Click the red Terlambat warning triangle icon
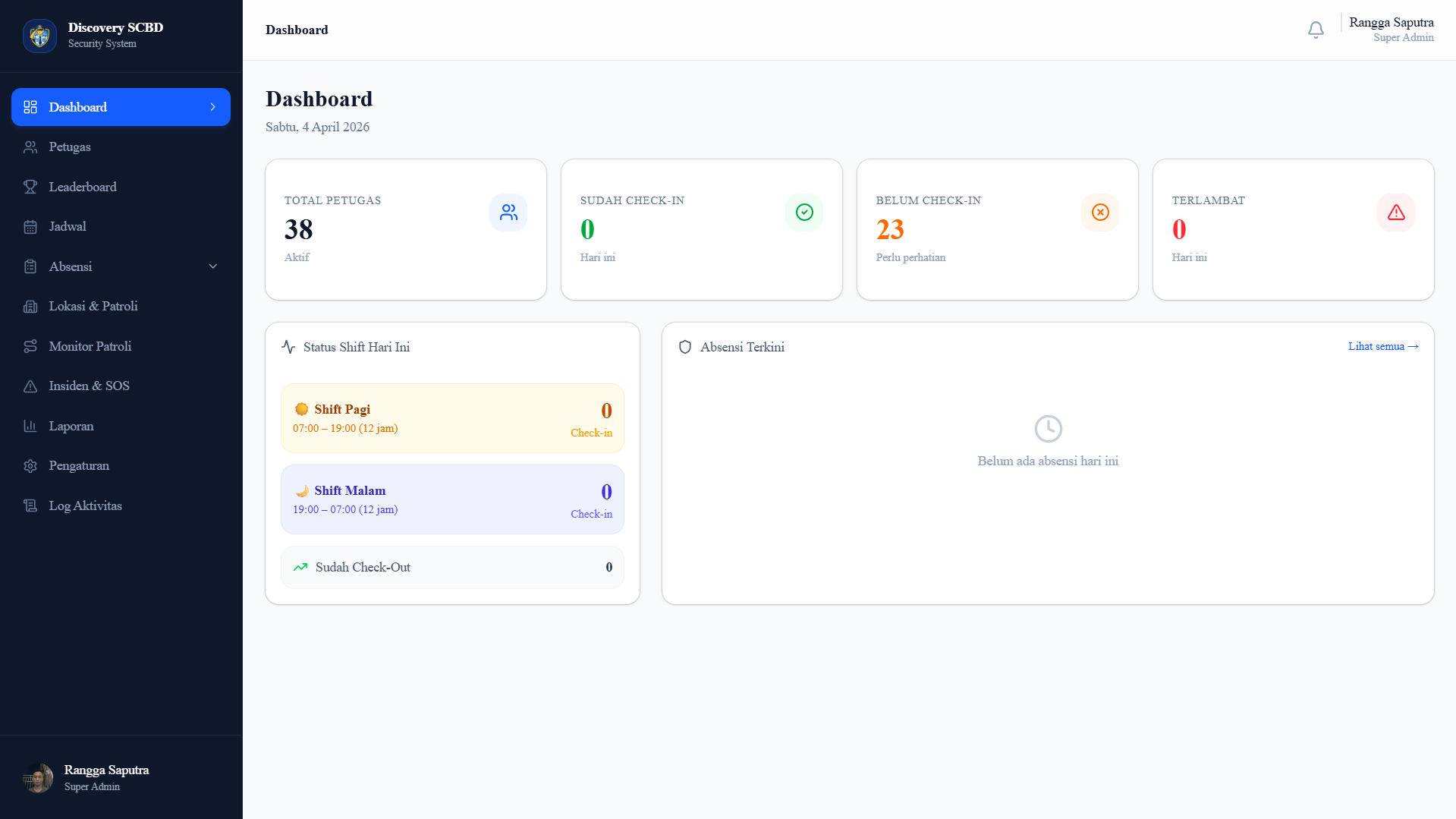Screen dimensions: 1456x819 tap(1396, 213)
